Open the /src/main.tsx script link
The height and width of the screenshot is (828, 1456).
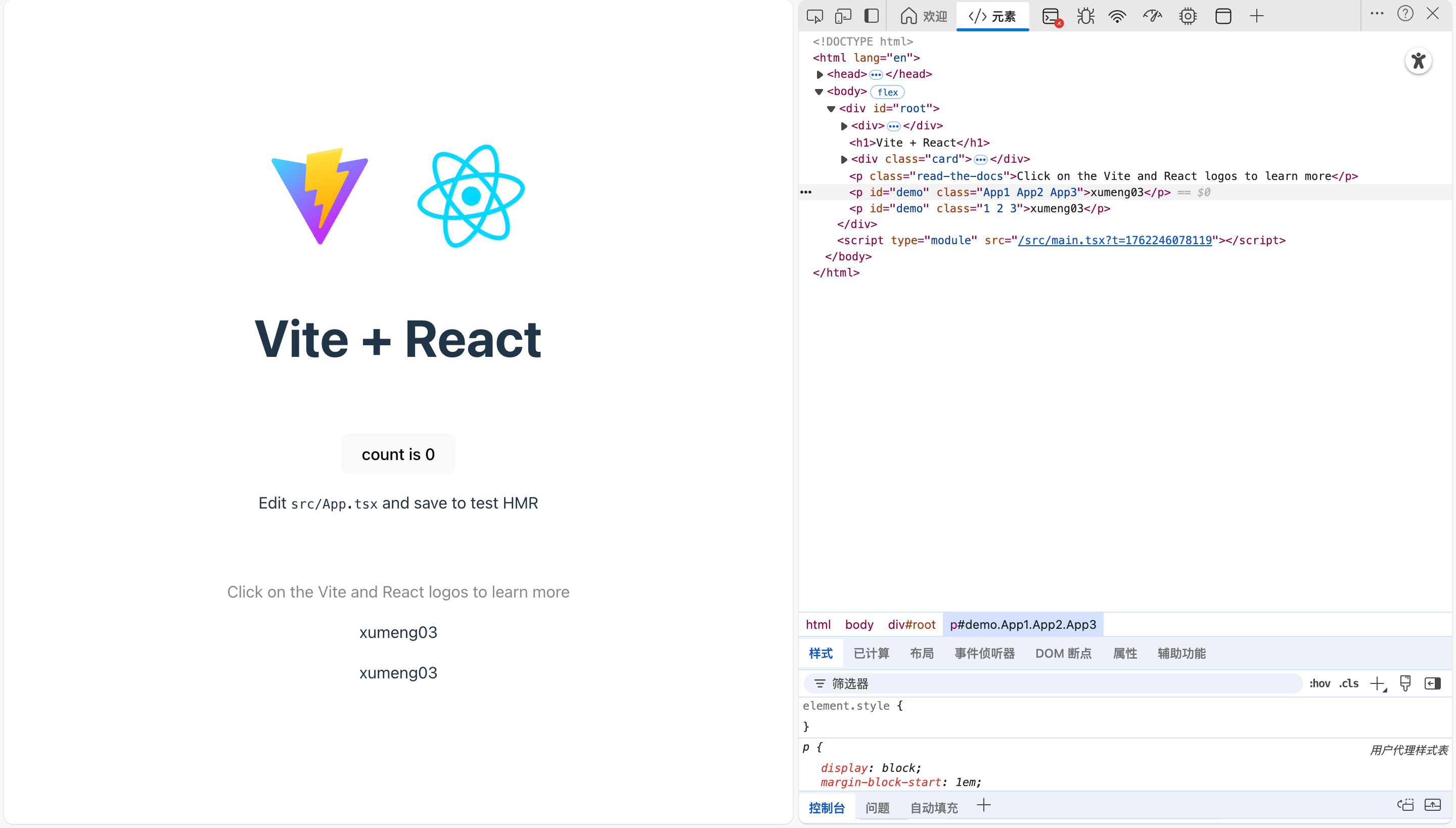[x=1115, y=240]
